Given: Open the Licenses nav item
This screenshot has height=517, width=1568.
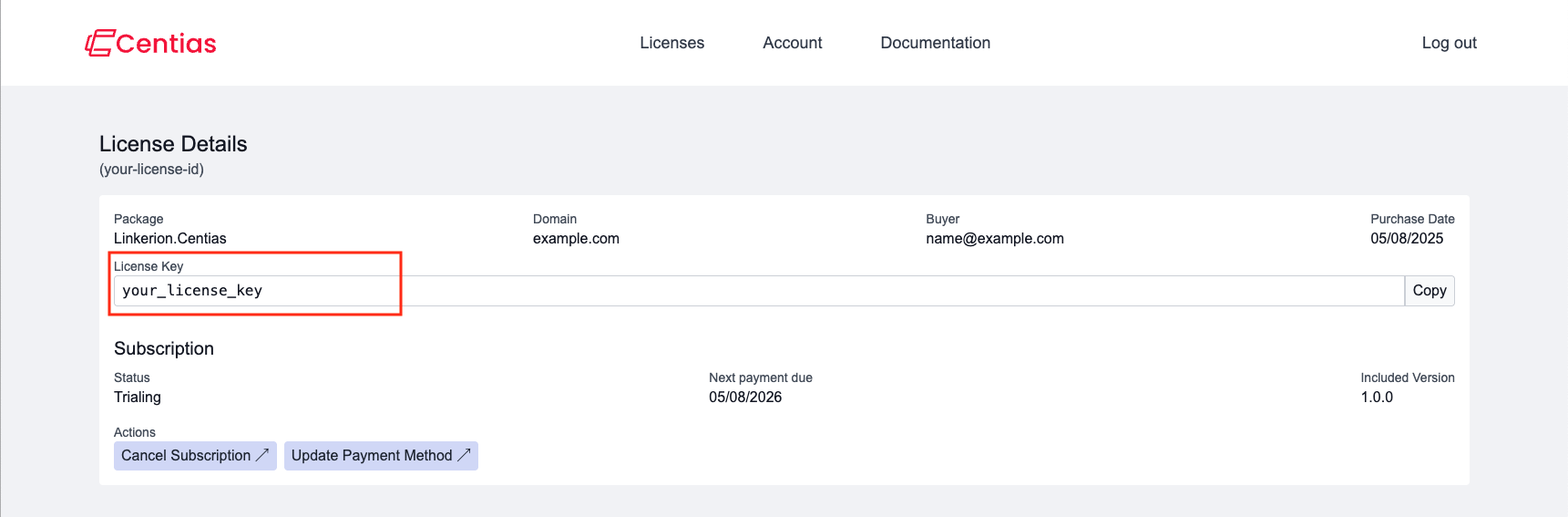Looking at the screenshot, I should point(671,43).
